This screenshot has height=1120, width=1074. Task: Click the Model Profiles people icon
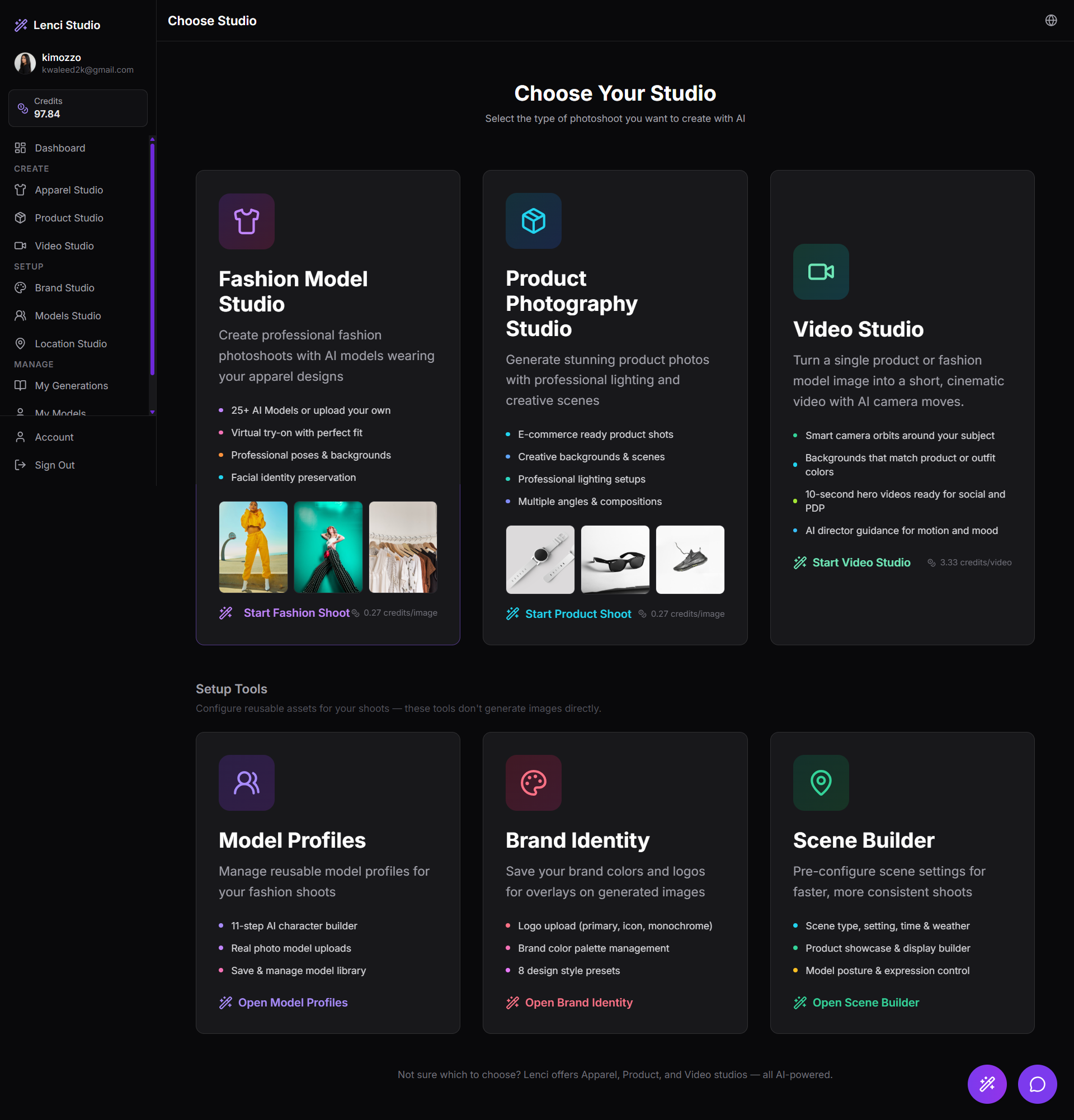(x=246, y=782)
